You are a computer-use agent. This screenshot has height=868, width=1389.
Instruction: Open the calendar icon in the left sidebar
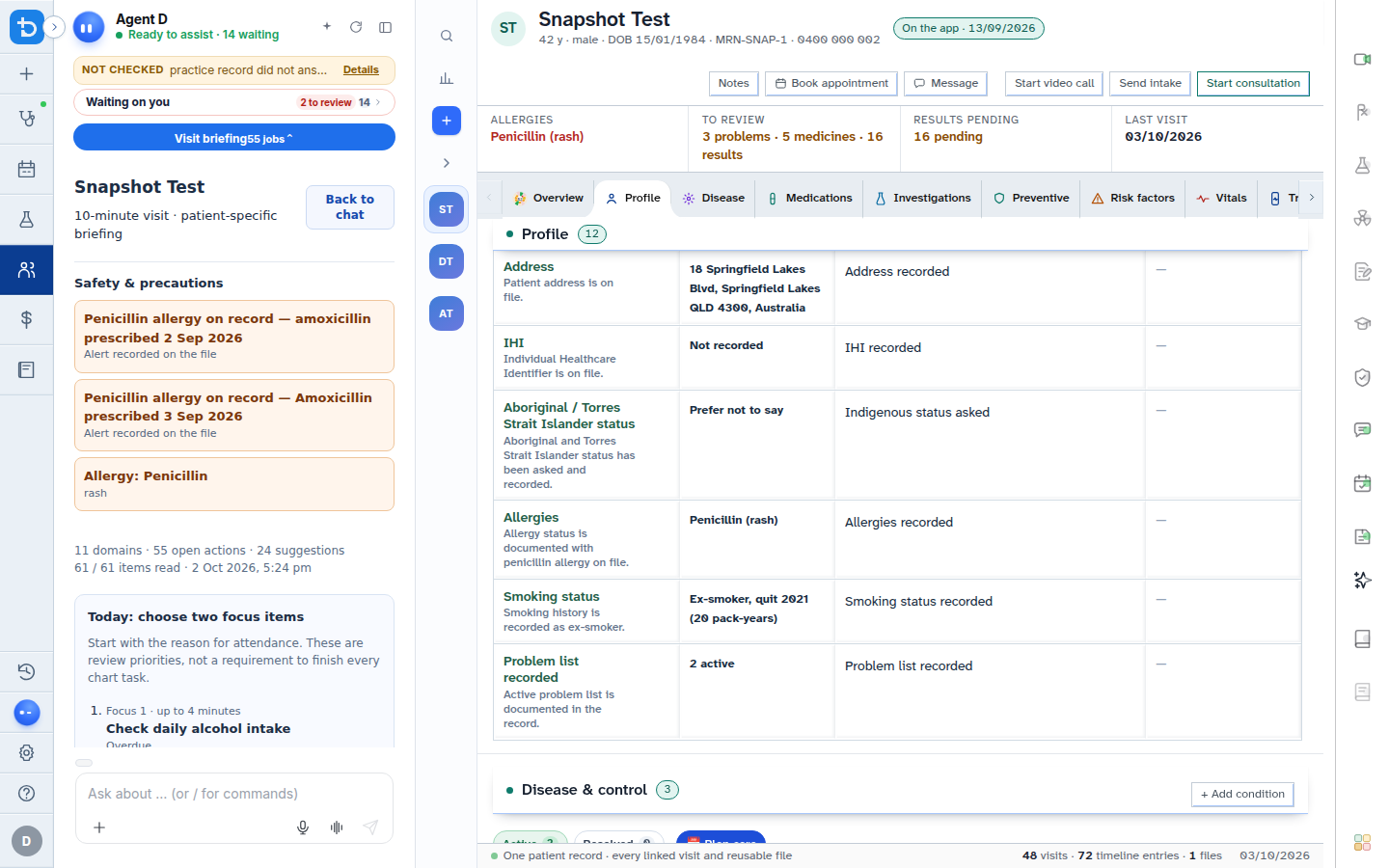pyautogui.click(x=27, y=170)
